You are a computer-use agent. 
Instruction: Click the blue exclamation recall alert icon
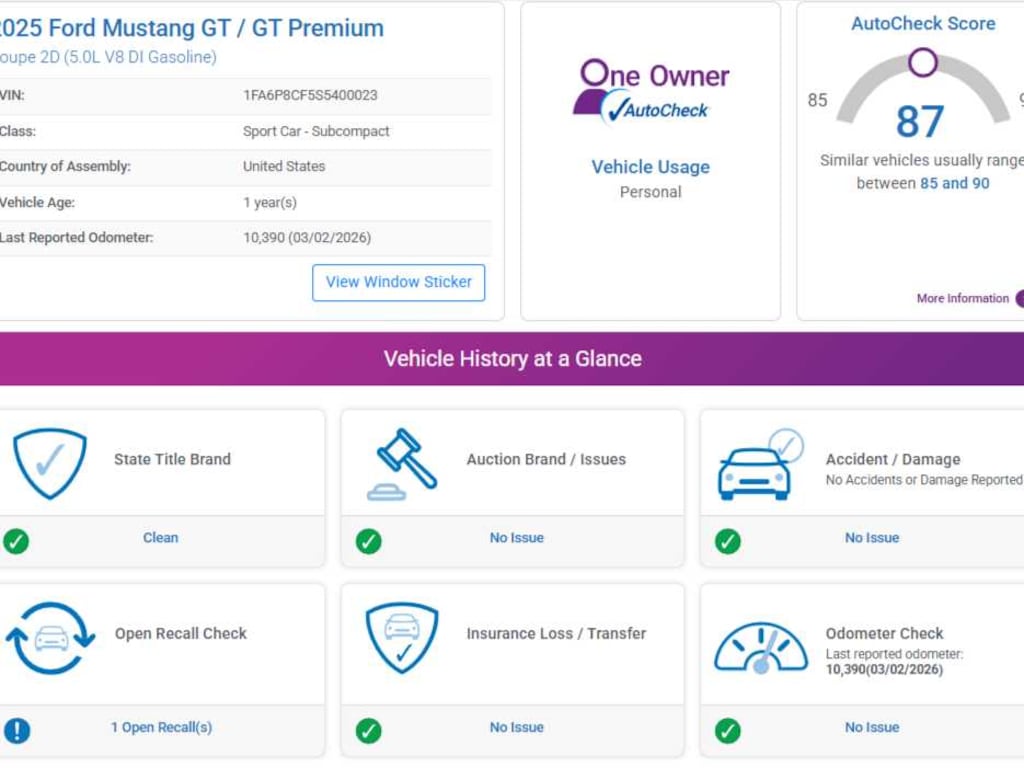click(x=17, y=729)
